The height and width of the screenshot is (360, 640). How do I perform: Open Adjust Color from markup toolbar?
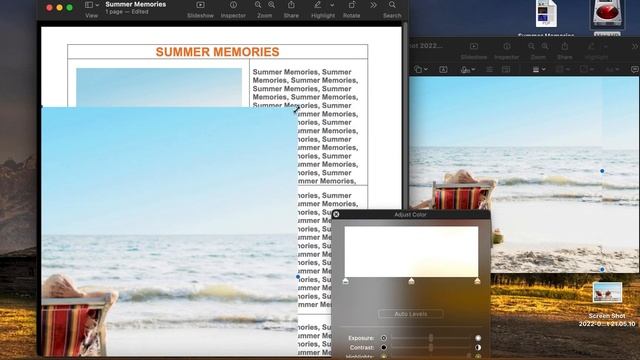[489, 69]
